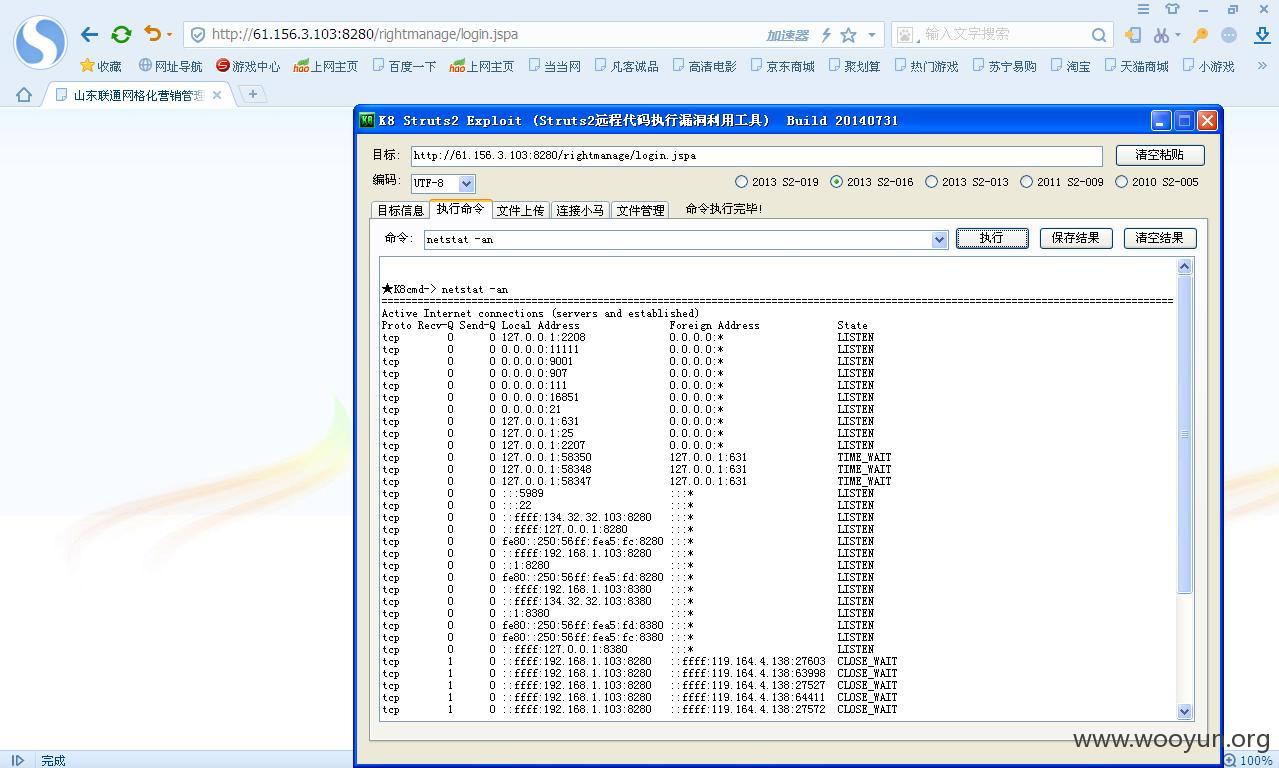This screenshot has width=1279, height=768.
Task: Click the lightning speed-mode icon
Action: pos(826,35)
